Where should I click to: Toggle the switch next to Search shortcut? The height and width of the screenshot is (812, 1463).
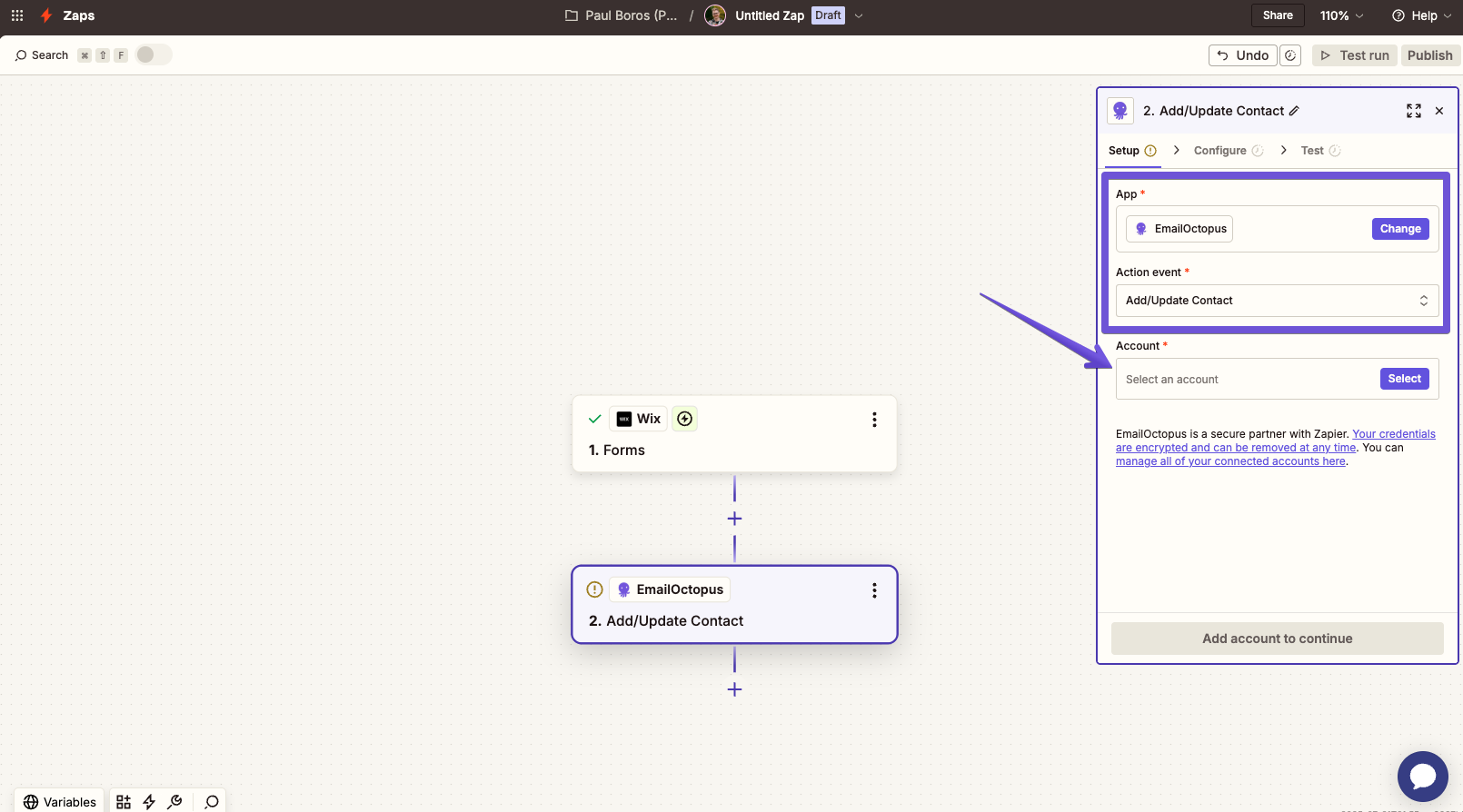[154, 54]
